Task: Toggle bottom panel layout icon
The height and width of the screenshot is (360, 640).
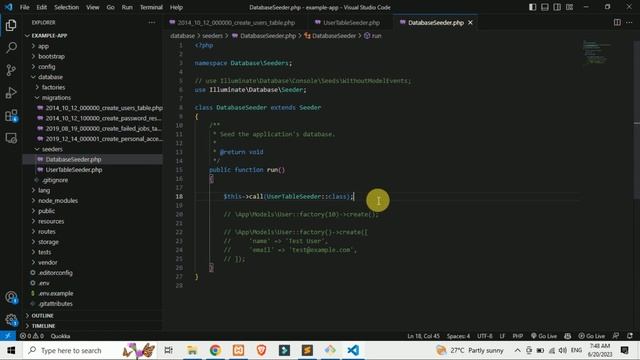Action: 544,7
